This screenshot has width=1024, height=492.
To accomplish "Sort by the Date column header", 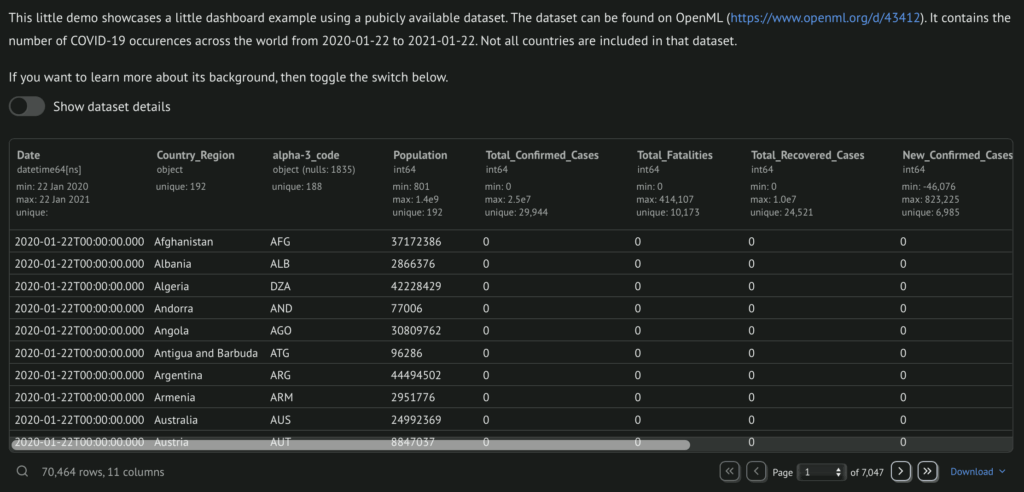I will [x=29, y=155].
